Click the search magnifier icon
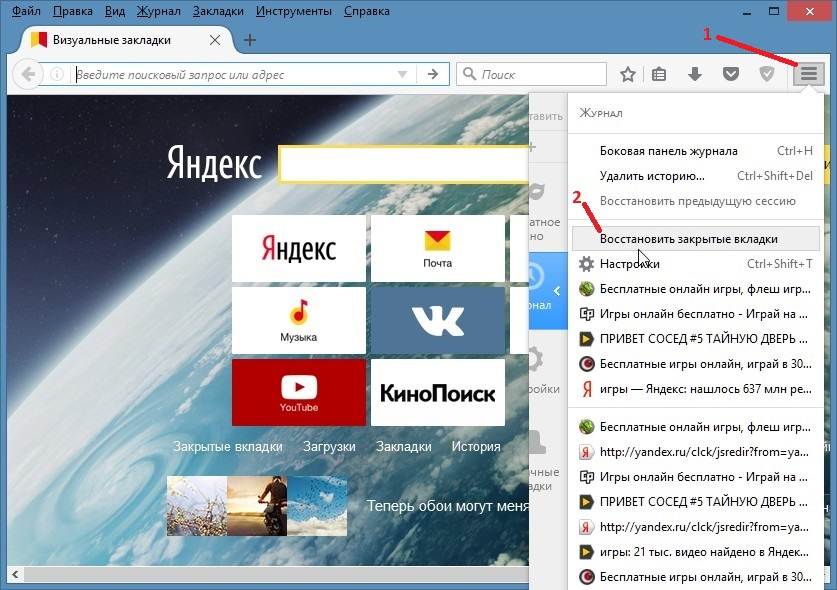837x590 pixels. [x=469, y=74]
